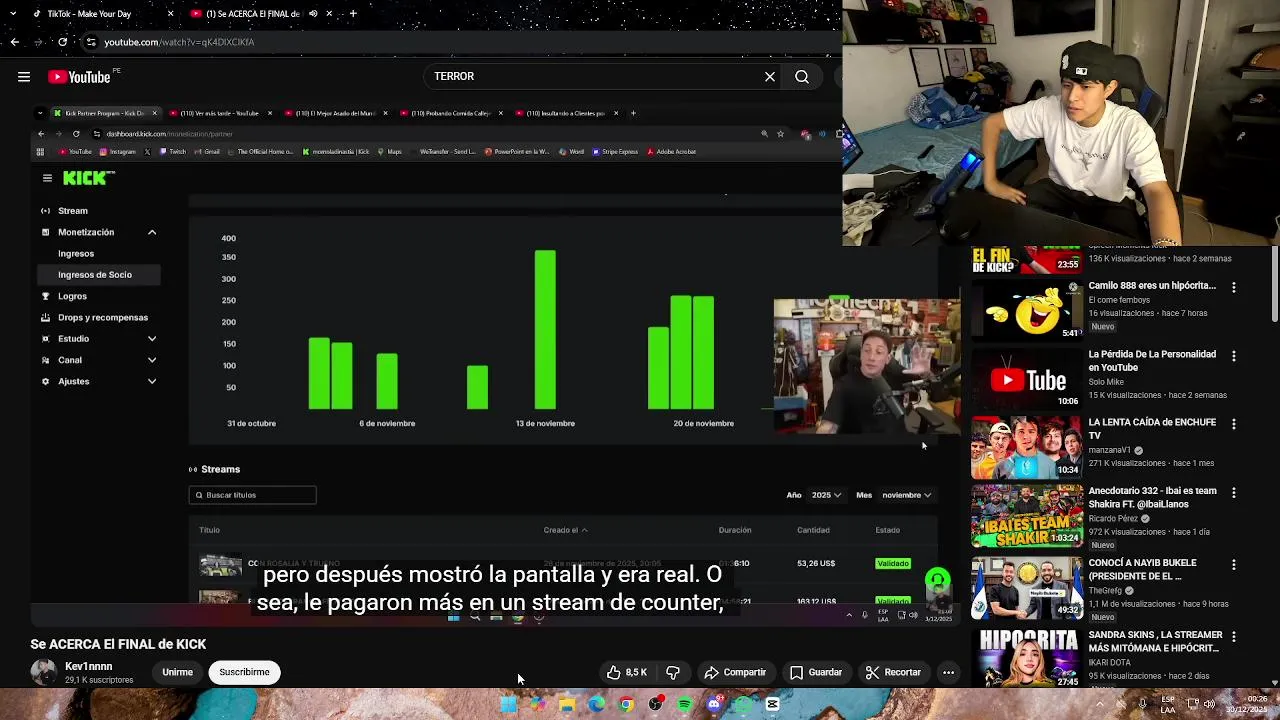Screen dimensions: 1280x720
Task: Open the volume control in system tray
Action: [1209, 704]
